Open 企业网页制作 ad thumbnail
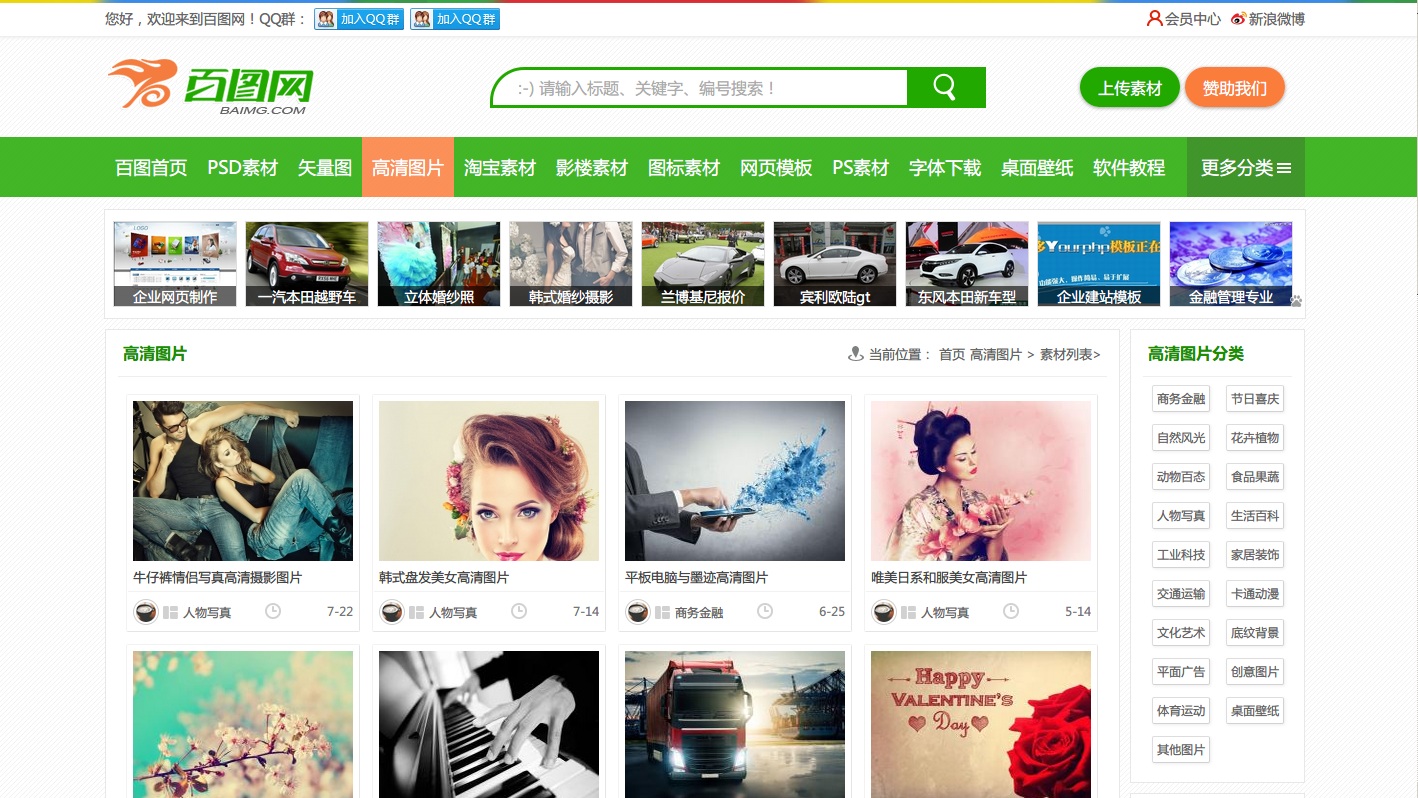Viewport: 1418px width, 798px height. coord(175,264)
